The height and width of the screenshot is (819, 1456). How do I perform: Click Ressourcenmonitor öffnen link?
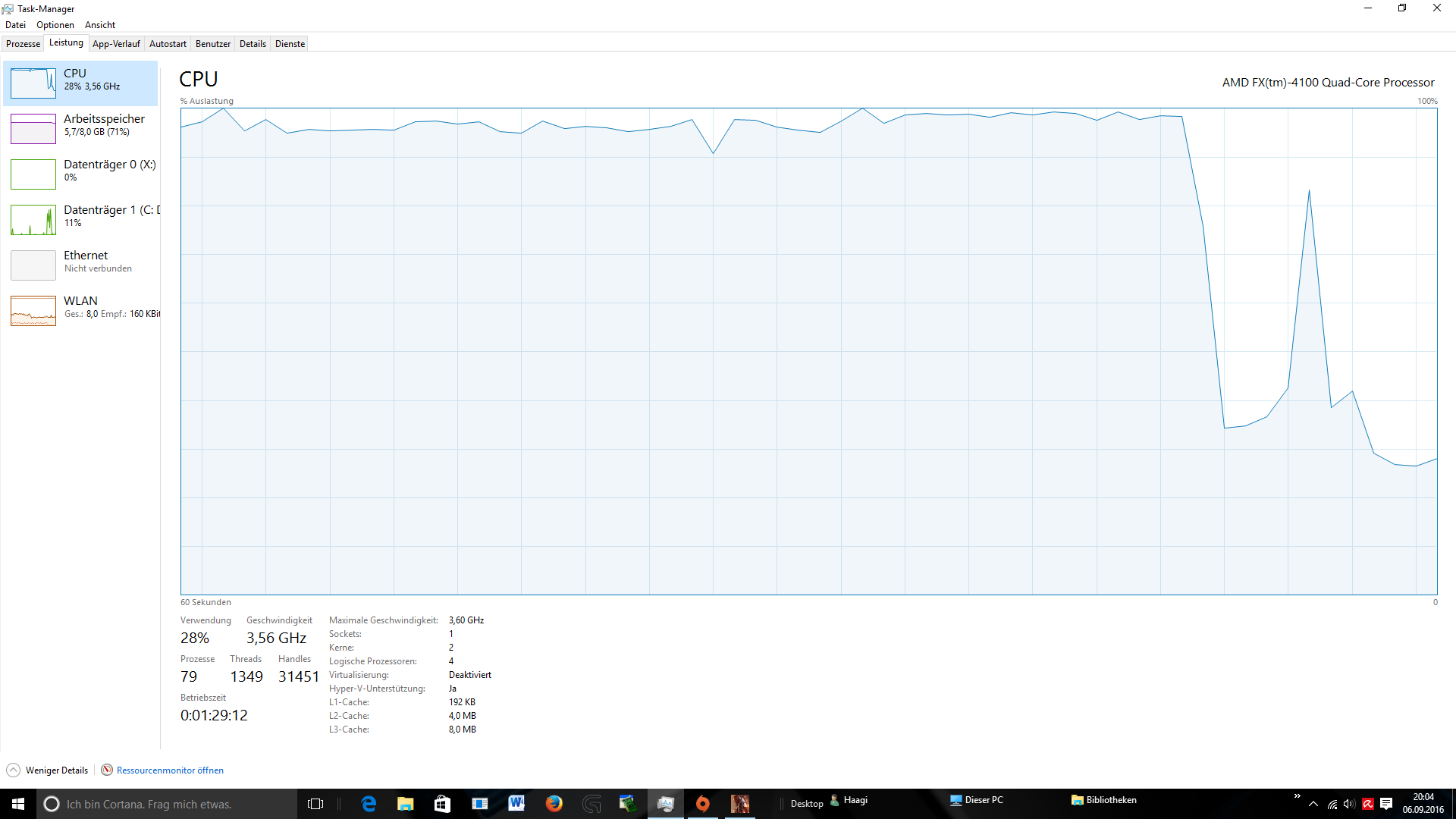pos(170,770)
